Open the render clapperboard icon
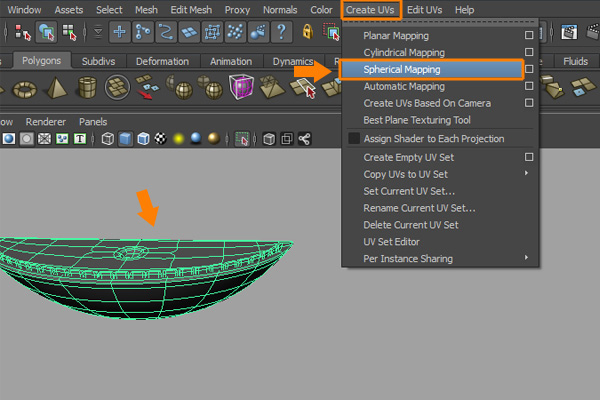 pyautogui.click(x=570, y=34)
